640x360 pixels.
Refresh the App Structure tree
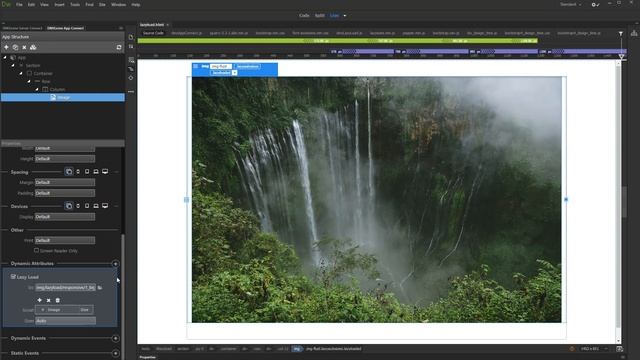point(119,47)
